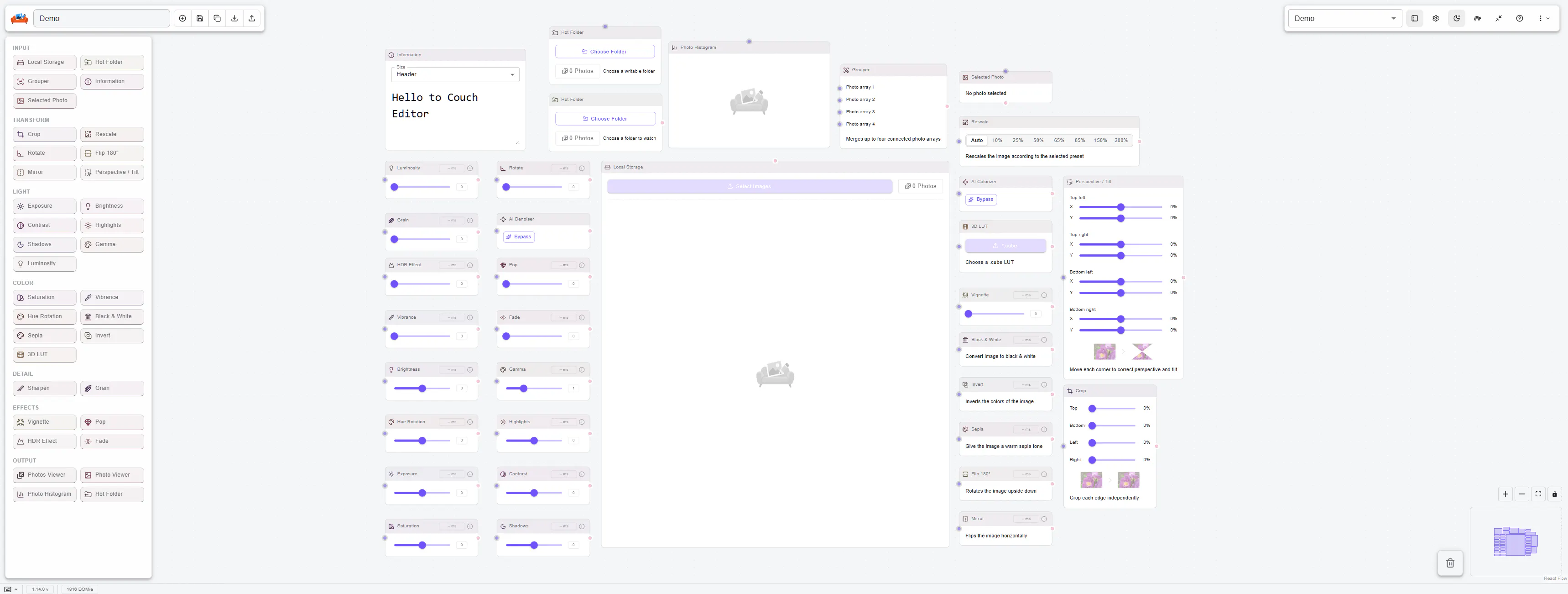The image size is (1568, 594).
Task: Click info icon on HDR Effect node header
Action: tap(470, 265)
